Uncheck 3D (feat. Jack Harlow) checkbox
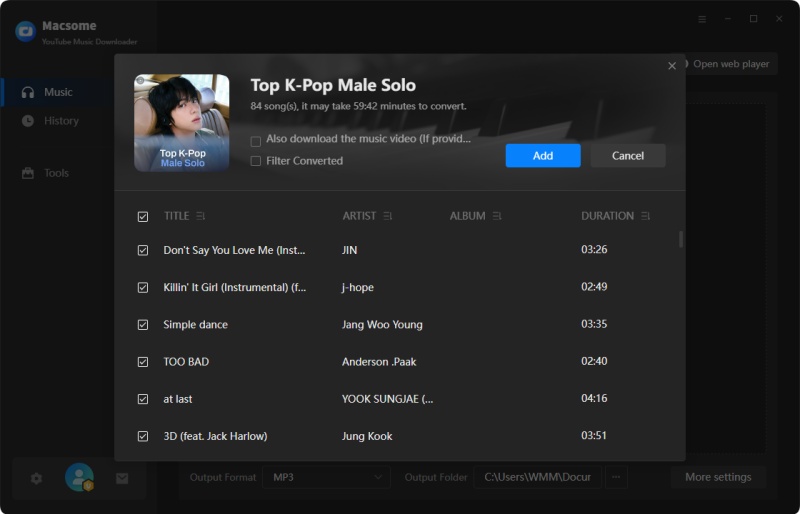 143,436
